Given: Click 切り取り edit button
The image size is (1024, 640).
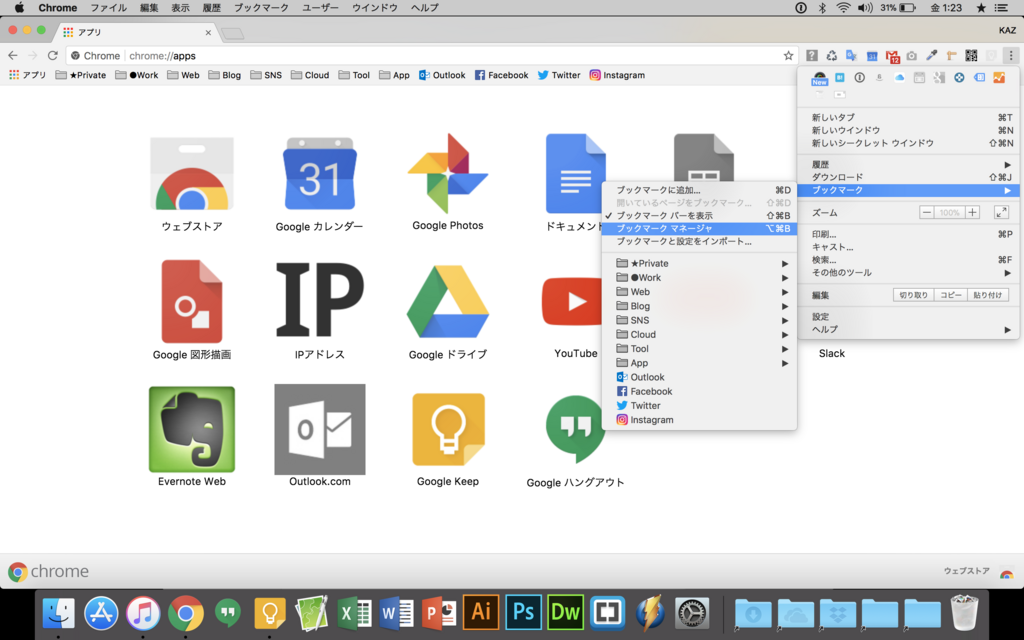Looking at the screenshot, I should 913,295.
